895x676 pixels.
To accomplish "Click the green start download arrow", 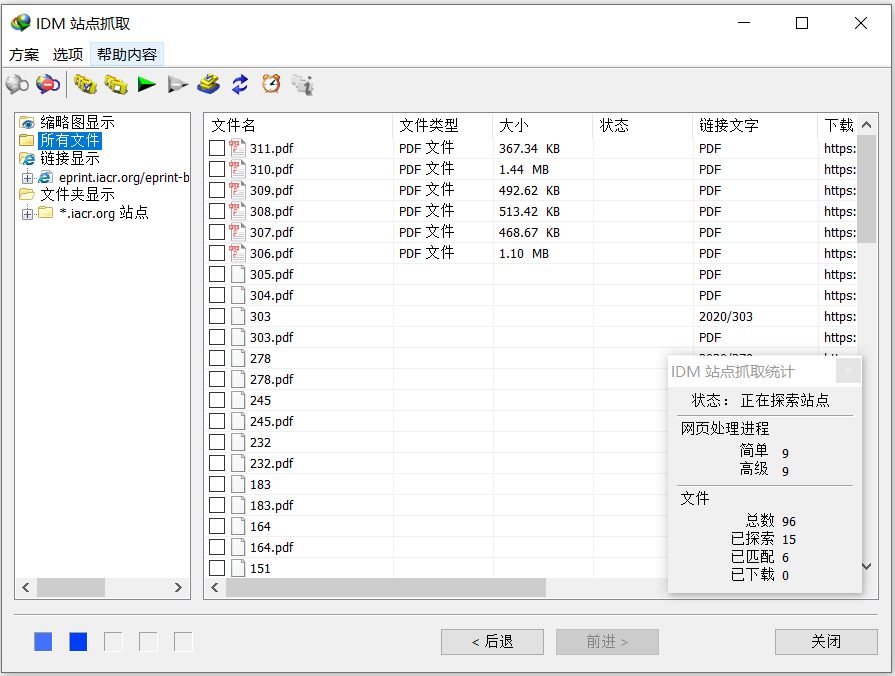I will [147, 84].
